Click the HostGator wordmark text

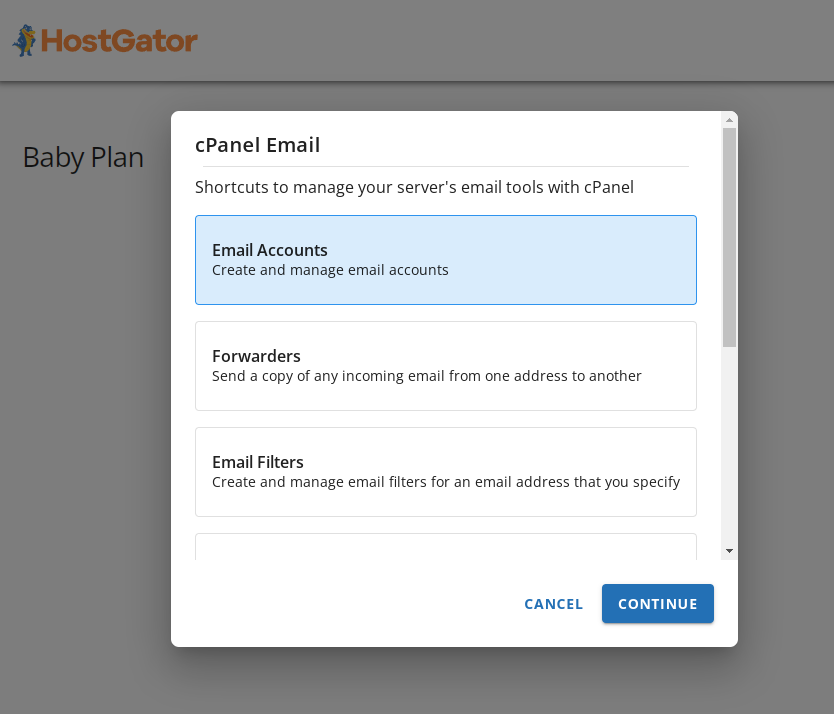119,41
